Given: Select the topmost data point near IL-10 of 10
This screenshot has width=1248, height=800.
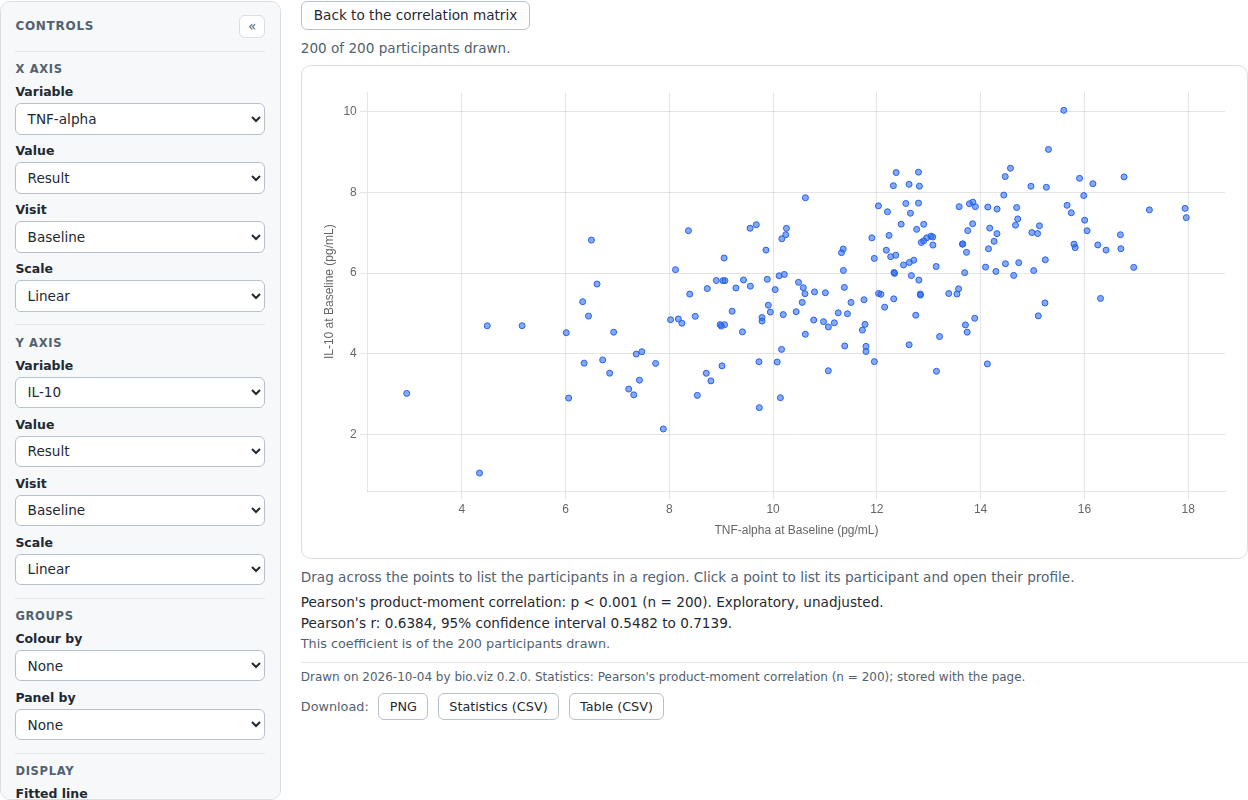Looking at the screenshot, I should pyautogui.click(x=1064, y=110).
